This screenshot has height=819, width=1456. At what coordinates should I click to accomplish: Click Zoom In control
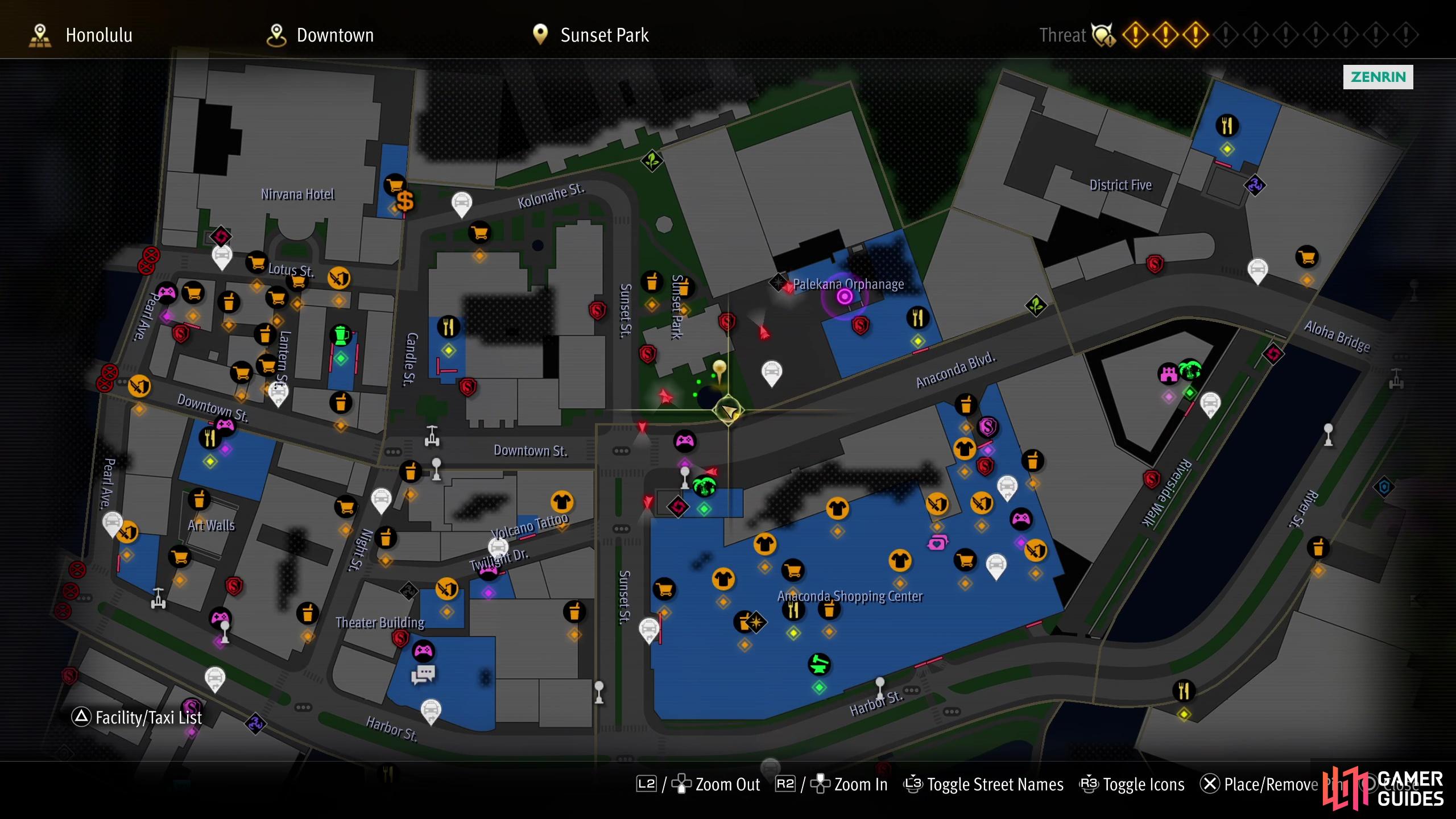(x=832, y=785)
